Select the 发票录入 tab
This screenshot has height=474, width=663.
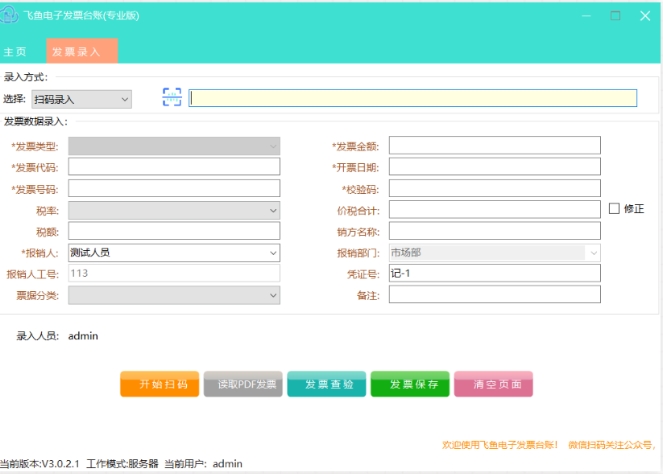(x=82, y=51)
